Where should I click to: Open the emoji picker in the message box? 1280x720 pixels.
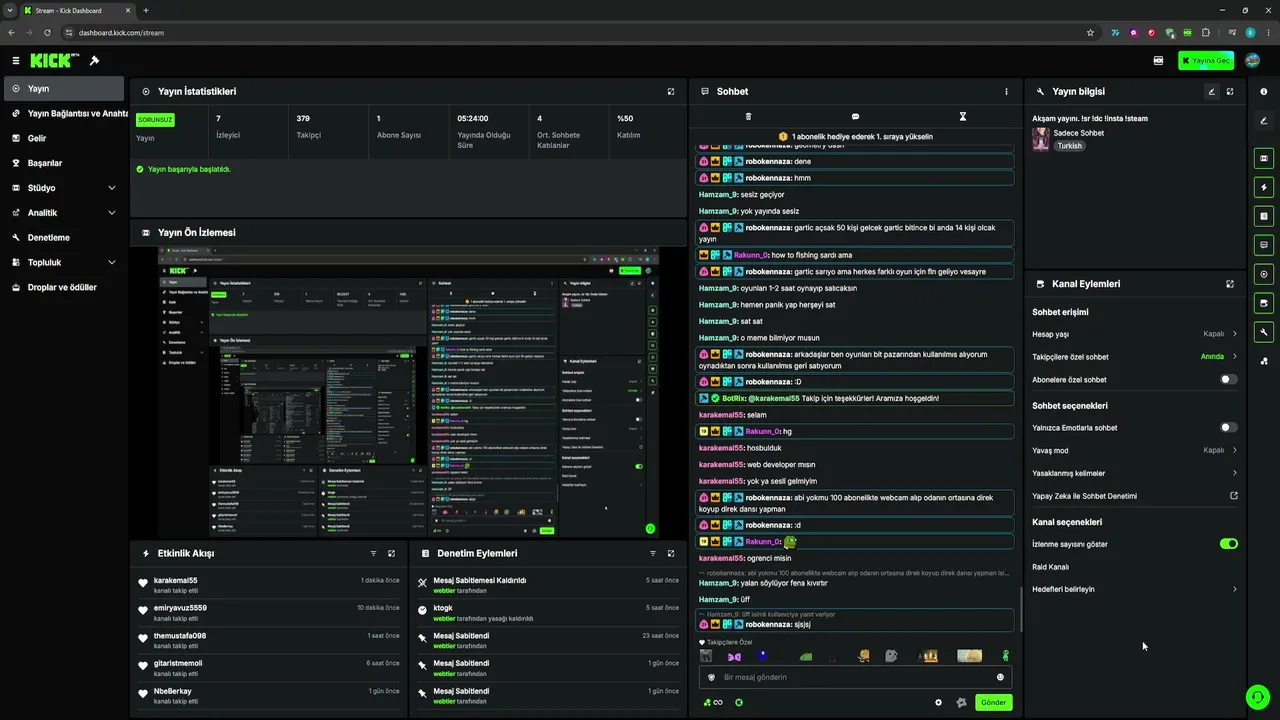[1000, 677]
